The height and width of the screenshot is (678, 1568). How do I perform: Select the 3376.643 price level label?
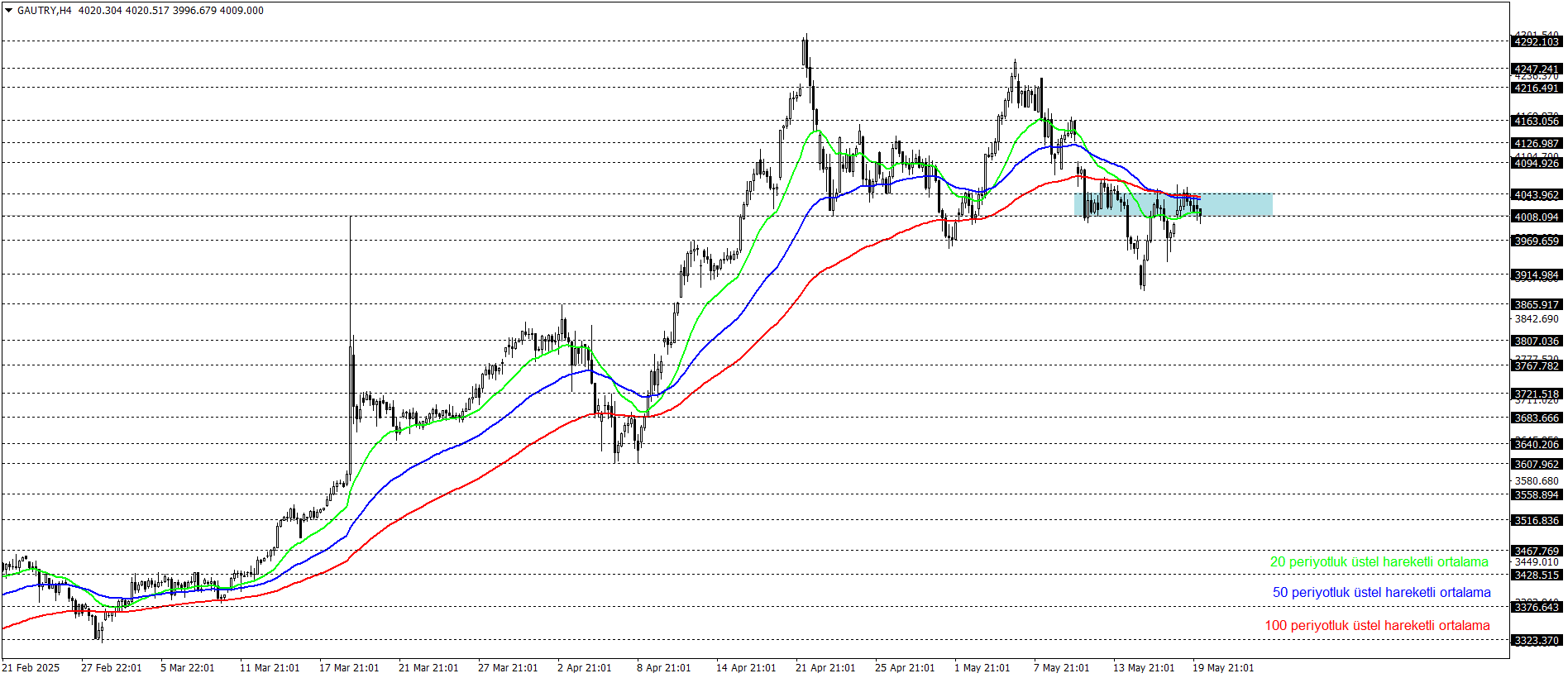[x=1537, y=608]
